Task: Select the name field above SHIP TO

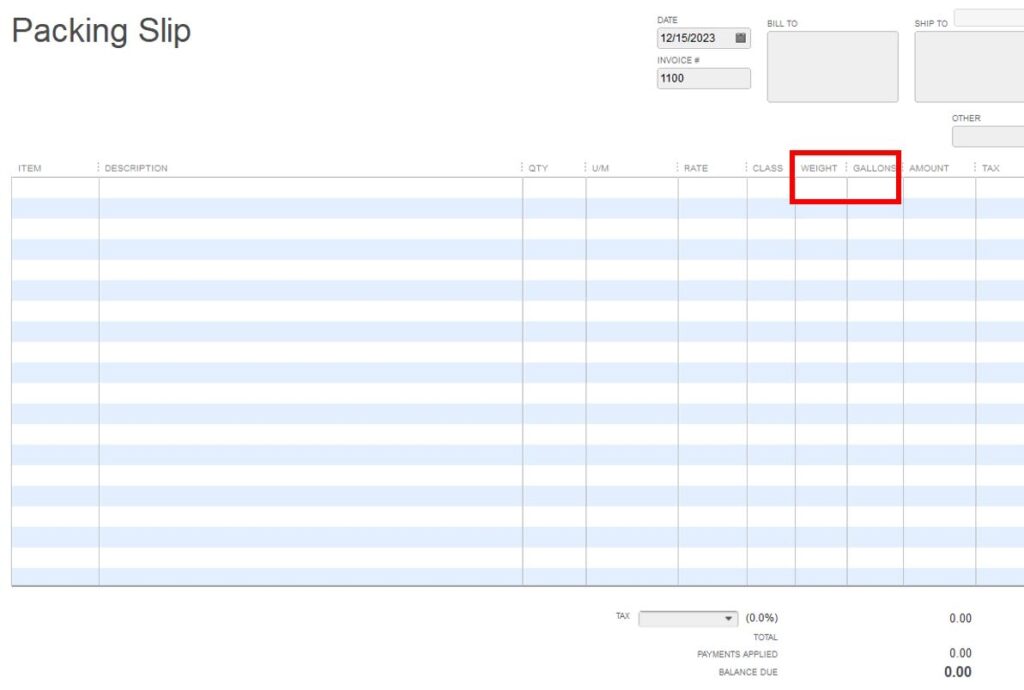Action: pos(990,17)
